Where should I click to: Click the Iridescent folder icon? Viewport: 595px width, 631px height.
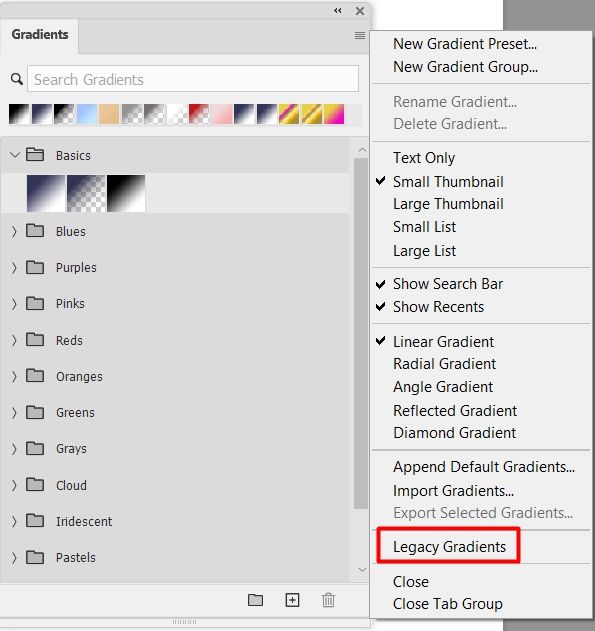point(35,521)
